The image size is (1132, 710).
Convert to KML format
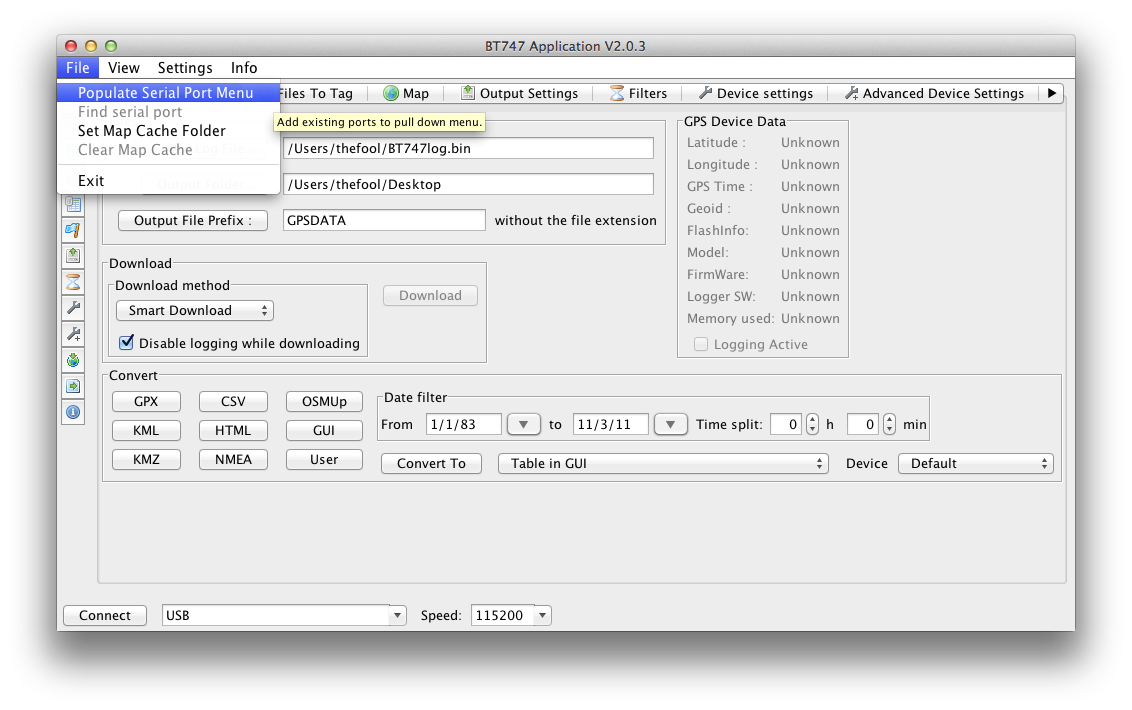pos(146,430)
